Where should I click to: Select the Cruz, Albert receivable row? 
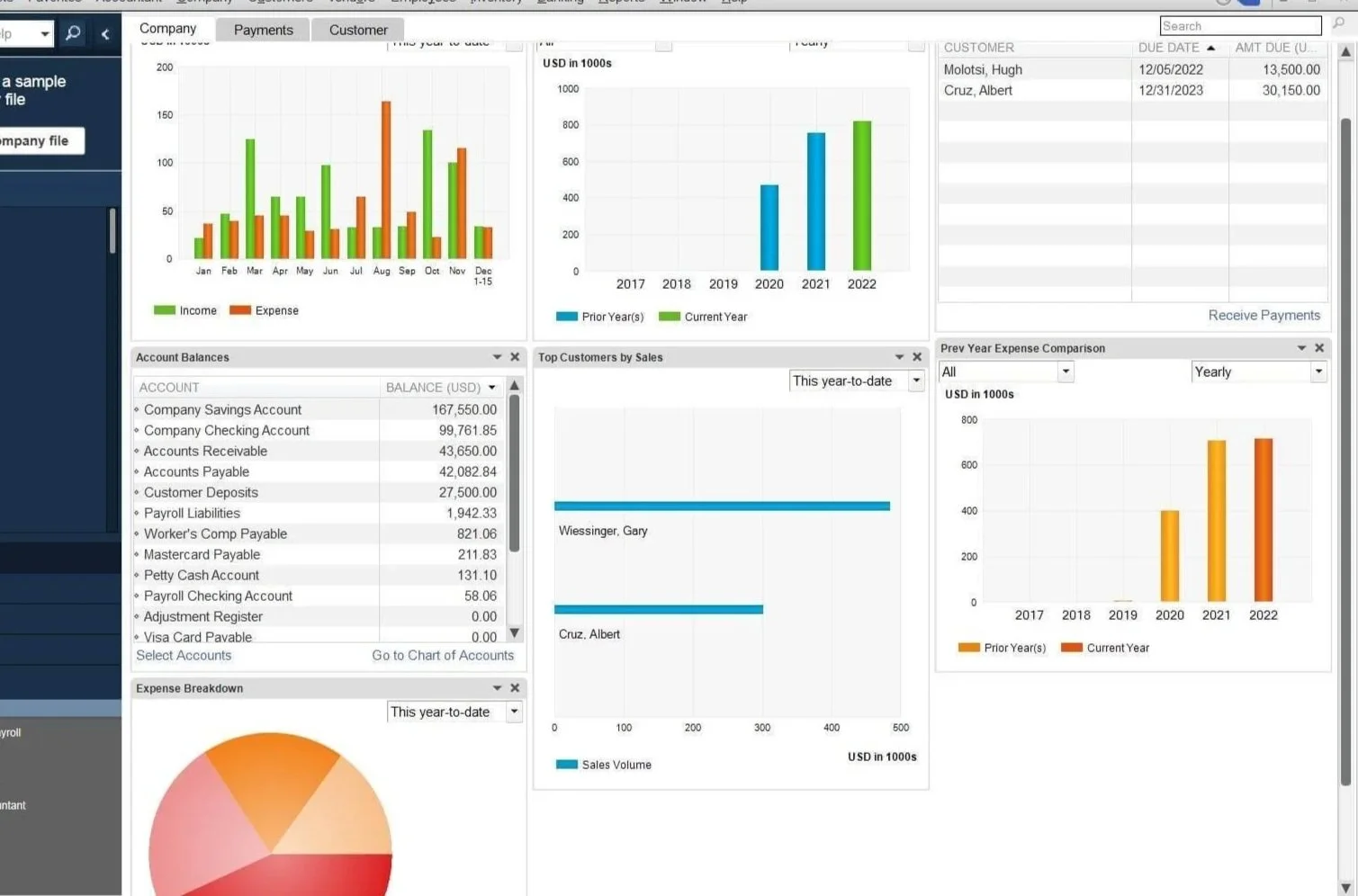click(x=1133, y=90)
